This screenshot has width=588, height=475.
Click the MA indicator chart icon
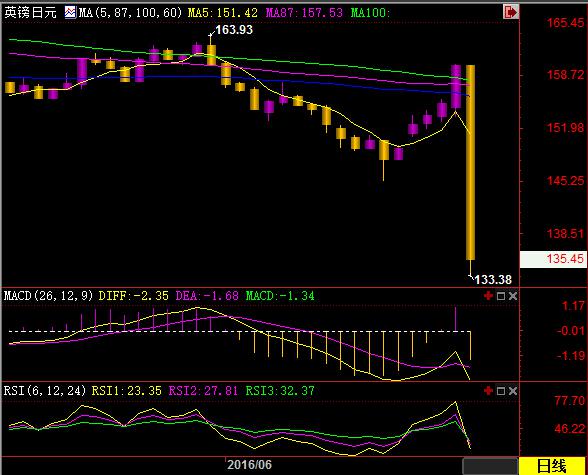70,13
